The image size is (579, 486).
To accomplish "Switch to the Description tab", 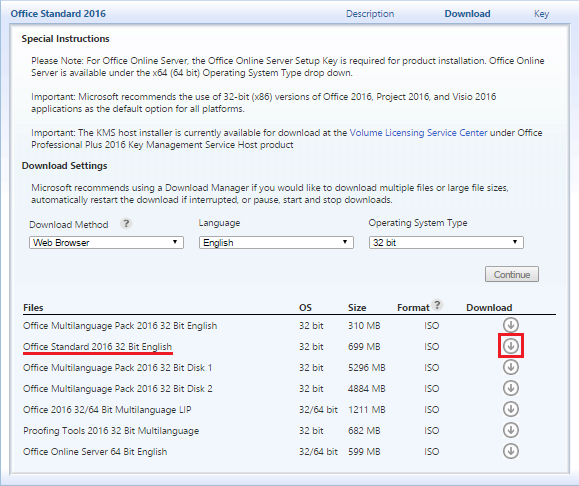I will click(370, 14).
